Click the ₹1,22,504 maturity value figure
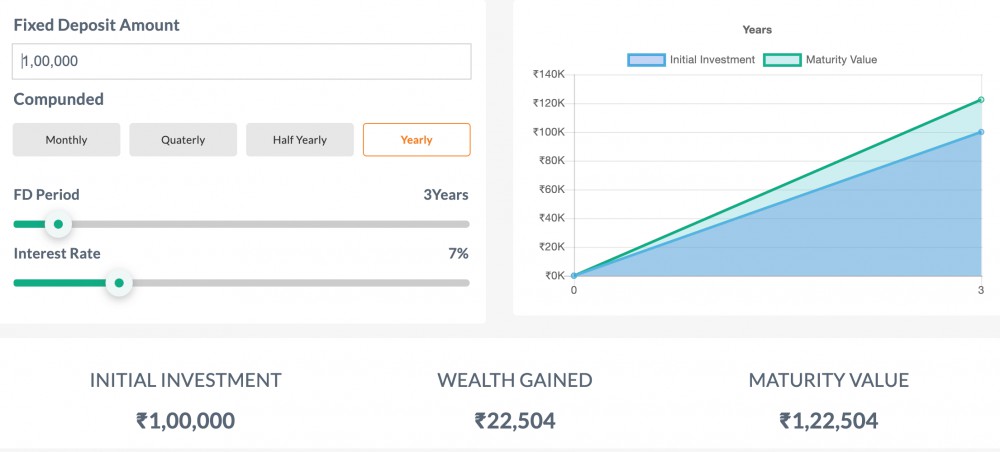Viewport: 1000px width, 452px height. tap(828, 421)
